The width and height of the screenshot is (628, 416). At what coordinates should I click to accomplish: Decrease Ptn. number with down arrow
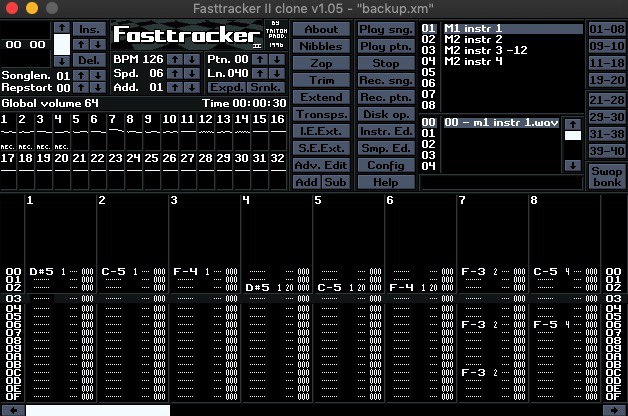click(x=277, y=60)
